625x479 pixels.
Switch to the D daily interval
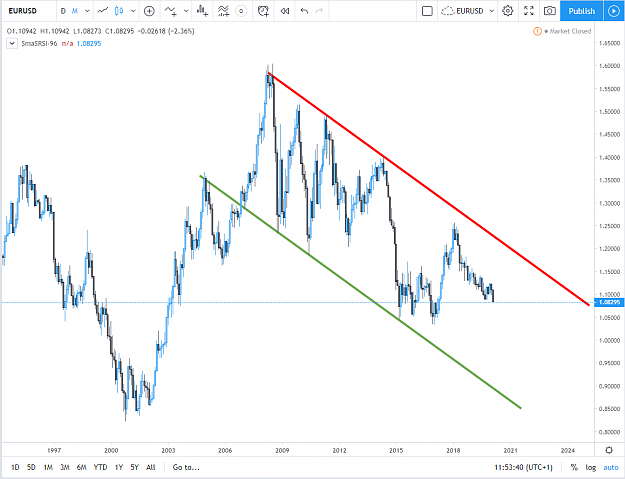click(x=63, y=11)
